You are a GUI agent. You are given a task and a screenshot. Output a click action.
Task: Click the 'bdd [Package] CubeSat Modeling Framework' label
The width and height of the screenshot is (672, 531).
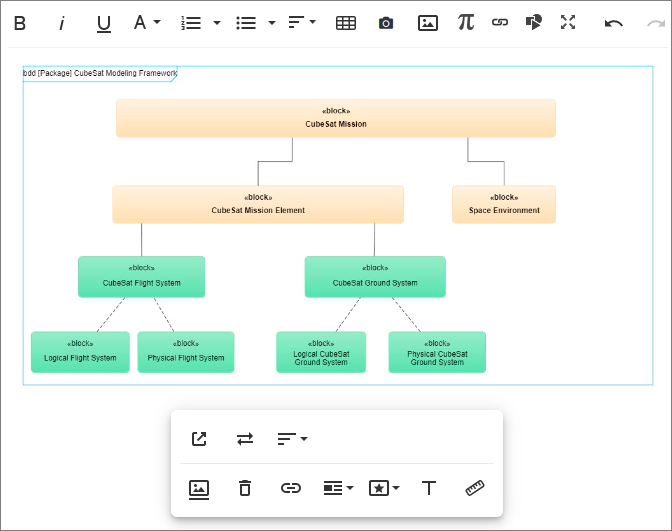[100, 73]
